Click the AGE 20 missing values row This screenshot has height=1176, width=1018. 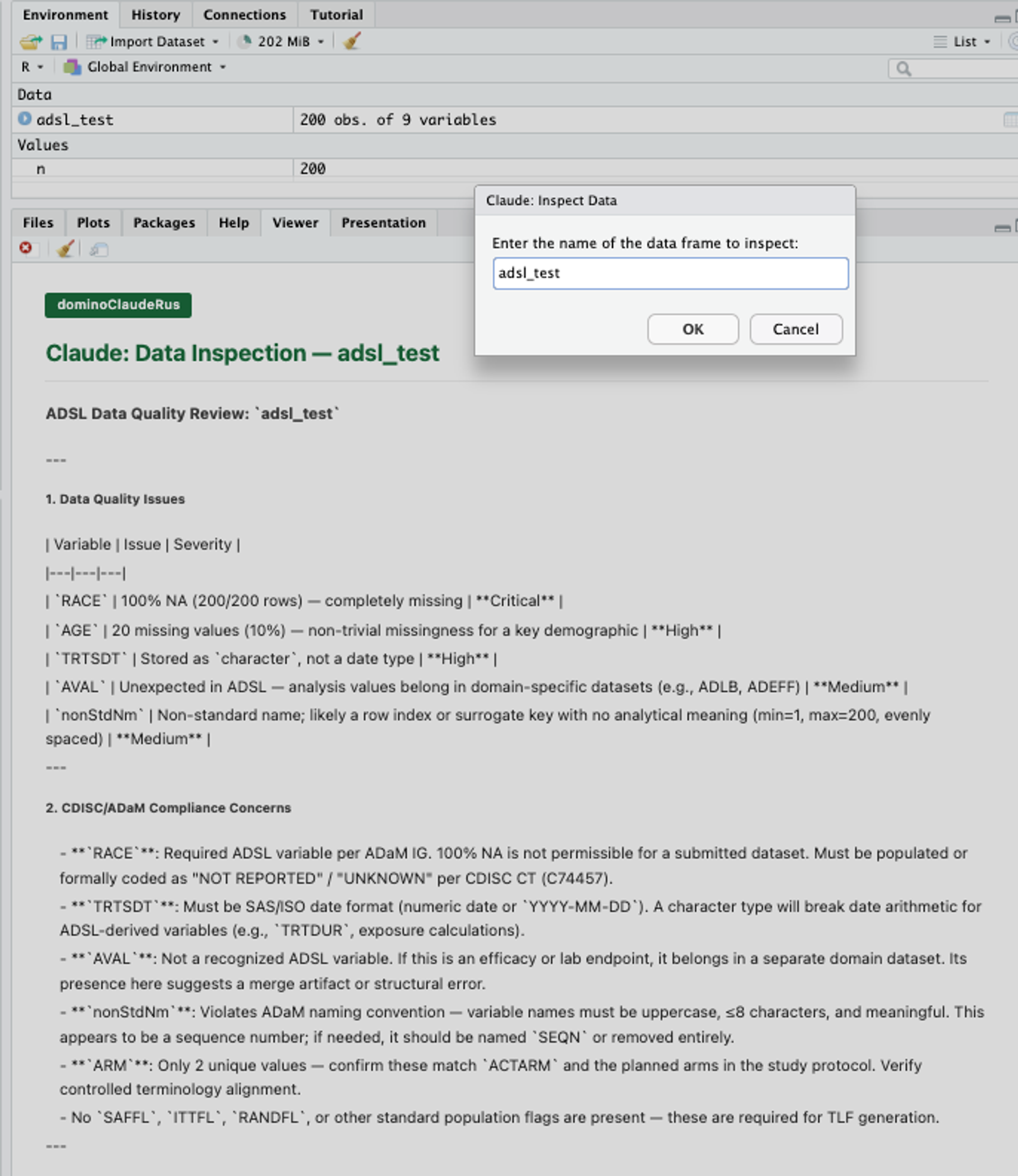(383, 630)
